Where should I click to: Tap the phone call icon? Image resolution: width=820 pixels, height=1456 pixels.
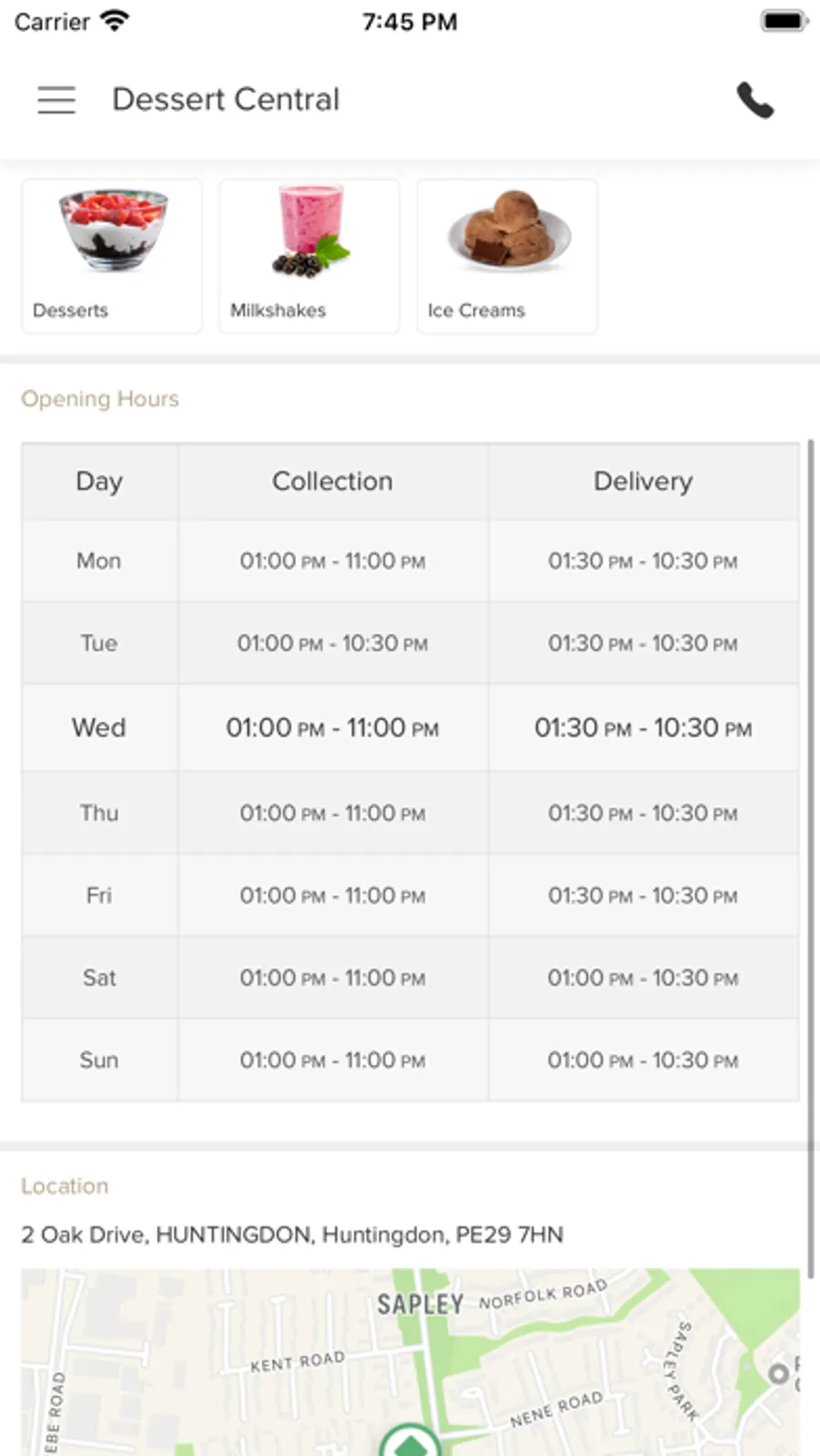point(754,100)
